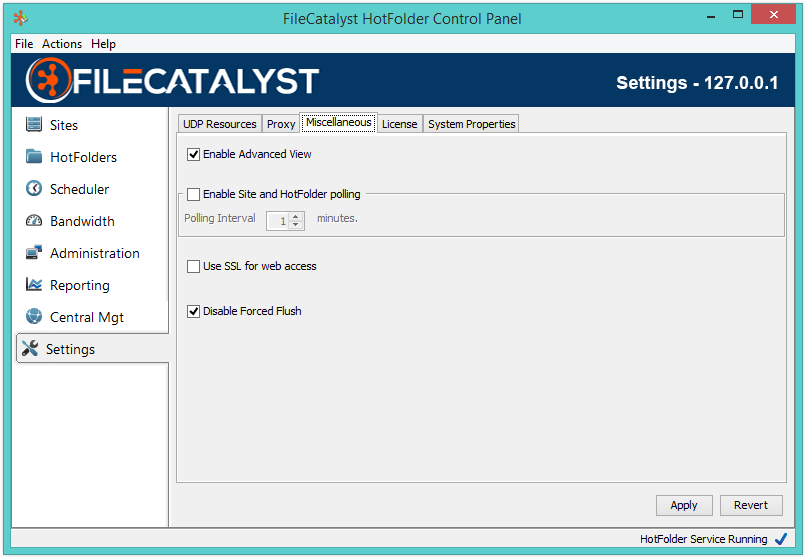Click the HotFolders folder icon

point(34,156)
